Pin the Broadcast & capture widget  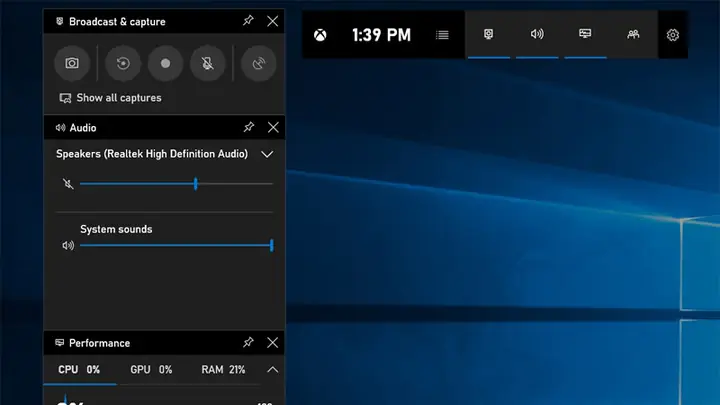(248, 21)
